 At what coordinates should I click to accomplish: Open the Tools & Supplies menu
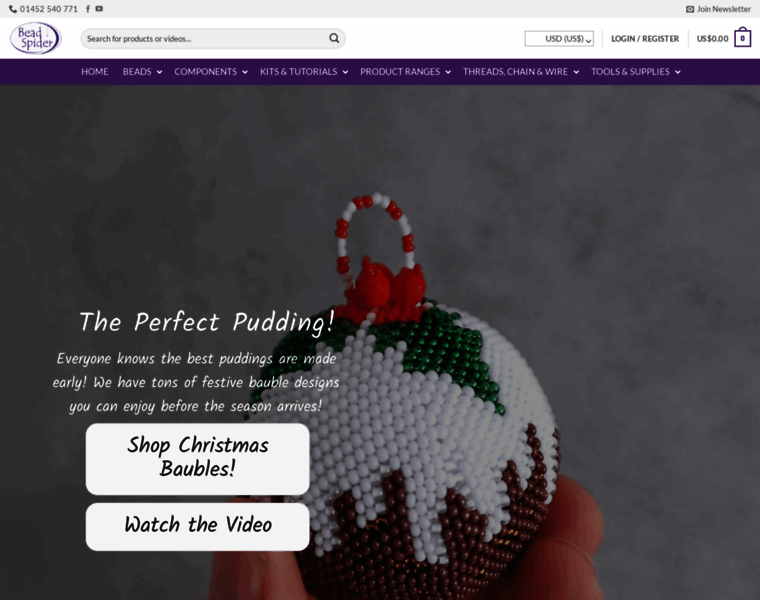(x=636, y=72)
